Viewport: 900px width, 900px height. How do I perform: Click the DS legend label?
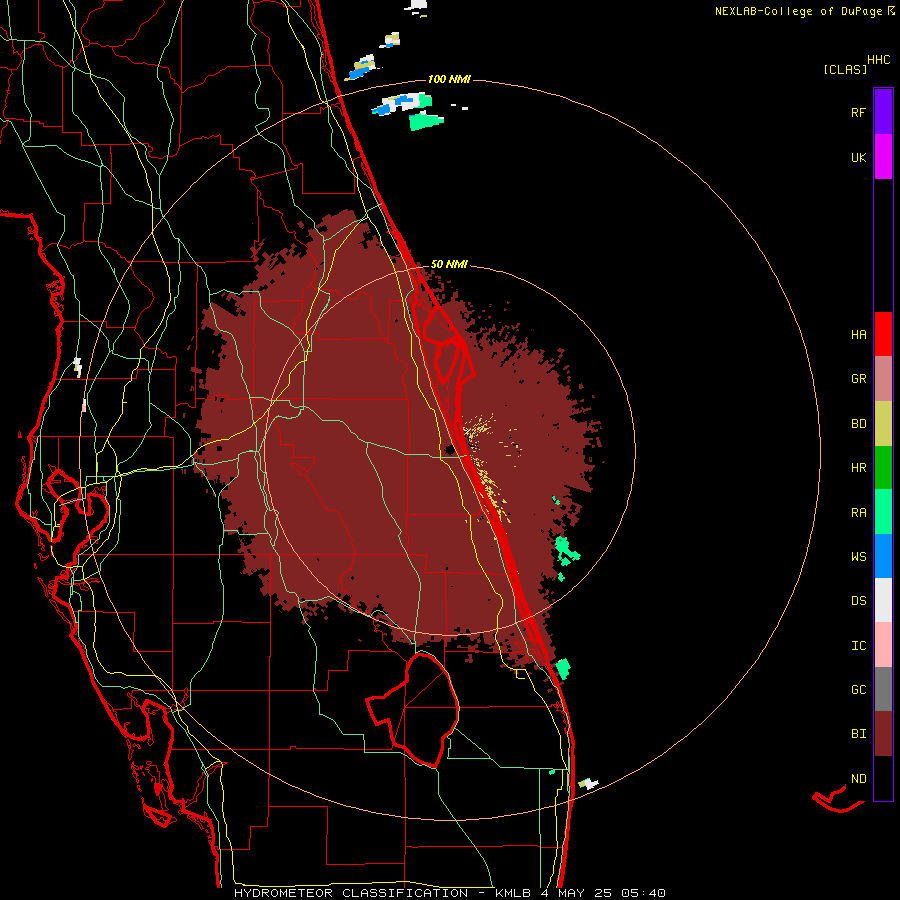(858, 601)
